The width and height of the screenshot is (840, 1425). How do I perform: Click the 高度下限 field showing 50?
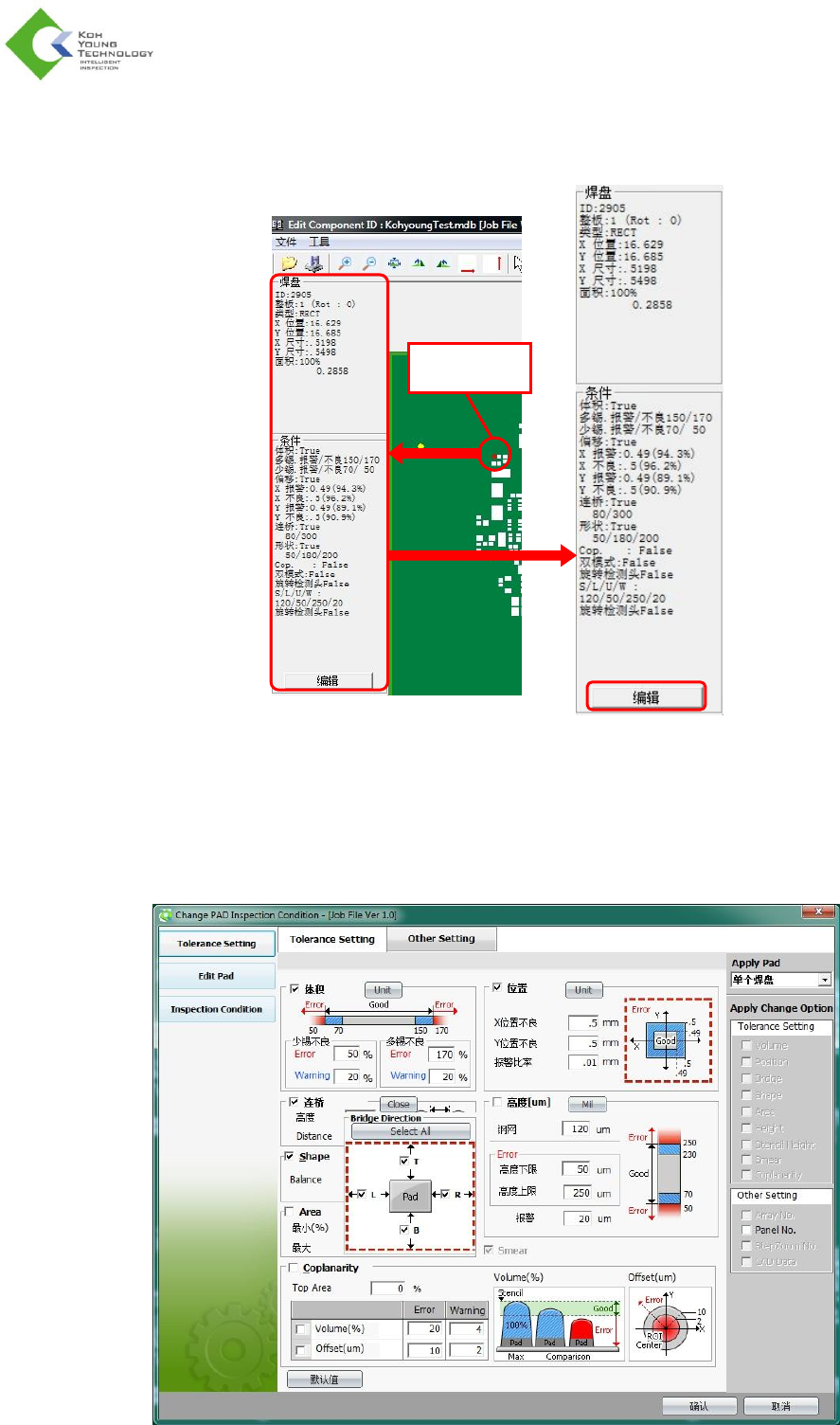(577, 1169)
